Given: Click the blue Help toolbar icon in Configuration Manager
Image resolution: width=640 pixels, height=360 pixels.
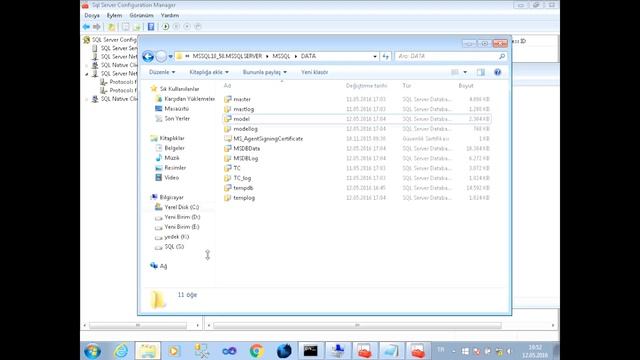Looking at the screenshot, I should tap(151, 27).
